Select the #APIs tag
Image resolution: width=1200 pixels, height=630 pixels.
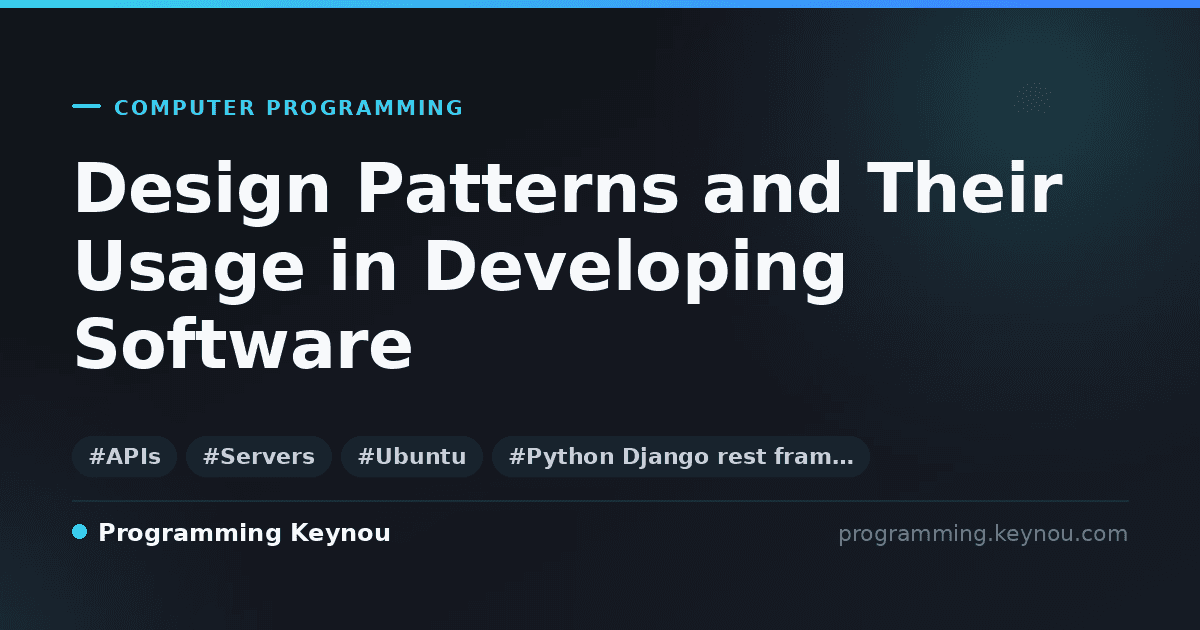(125, 457)
